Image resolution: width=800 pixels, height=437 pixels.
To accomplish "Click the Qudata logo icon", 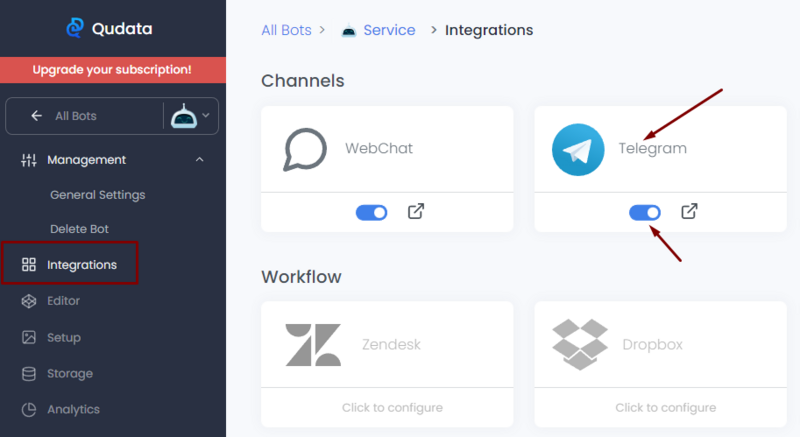I will pyautogui.click(x=75, y=29).
